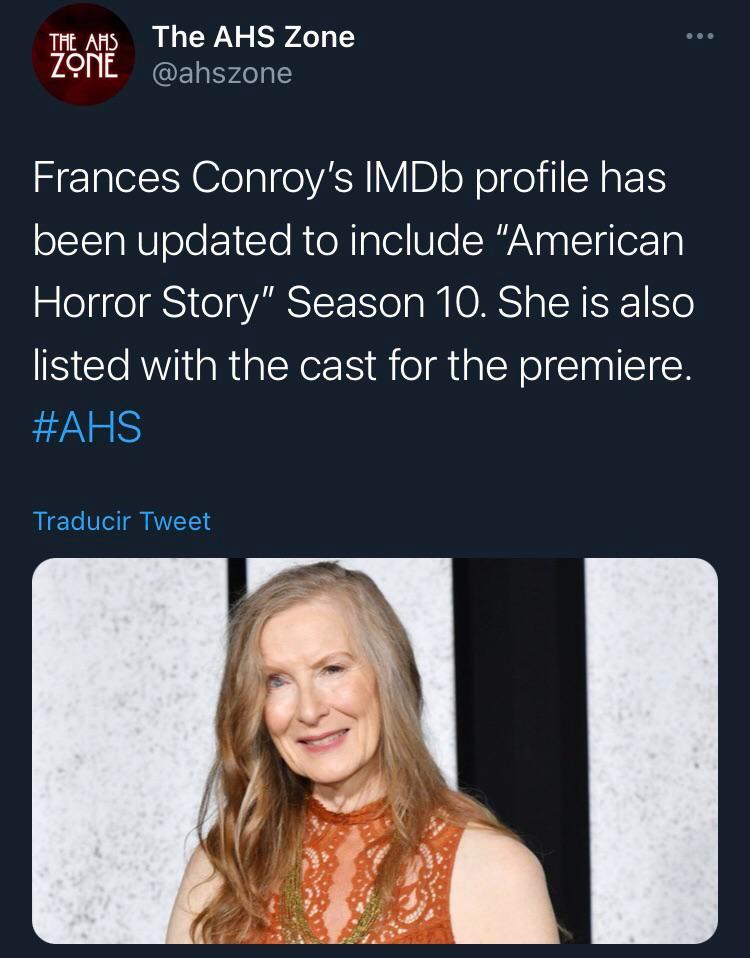
Task: Open the attached photo of the woman
Action: 375,750
